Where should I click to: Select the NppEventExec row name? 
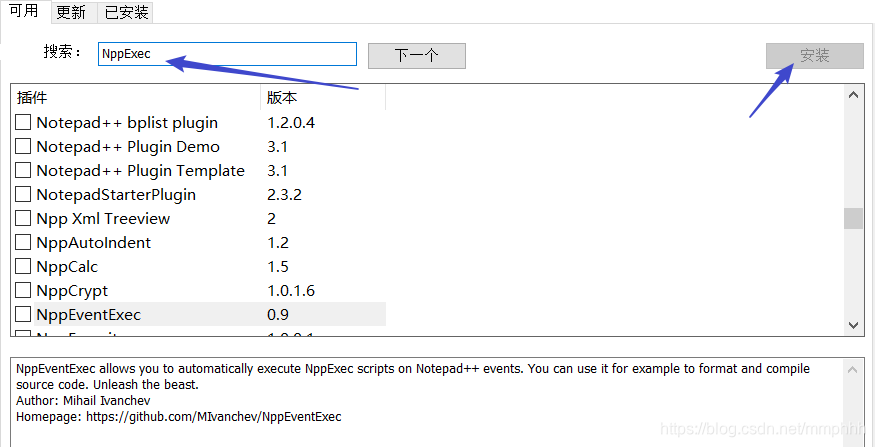pos(89,315)
